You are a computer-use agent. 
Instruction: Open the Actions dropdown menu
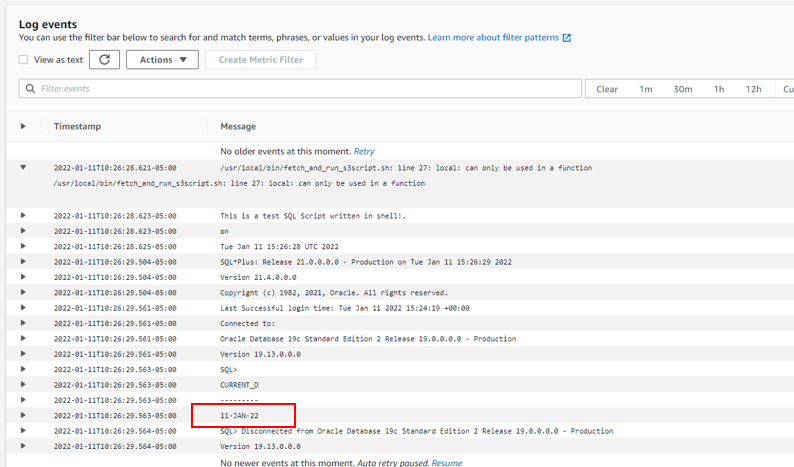pos(162,60)
